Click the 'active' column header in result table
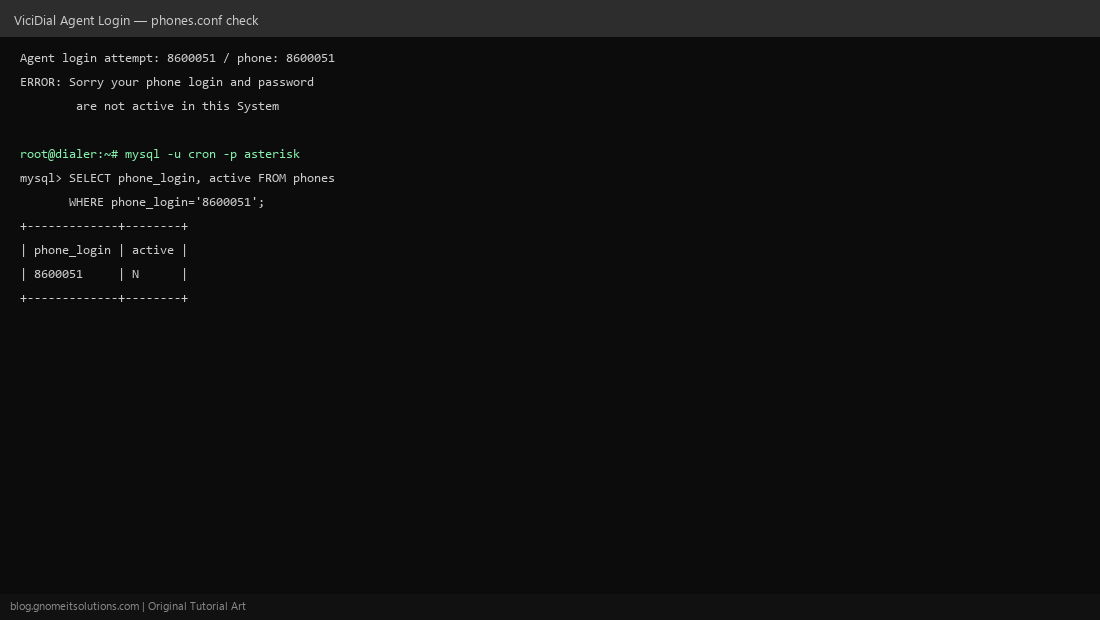The height and width of the screenshot is (620, 1100). tap(153, 250)
